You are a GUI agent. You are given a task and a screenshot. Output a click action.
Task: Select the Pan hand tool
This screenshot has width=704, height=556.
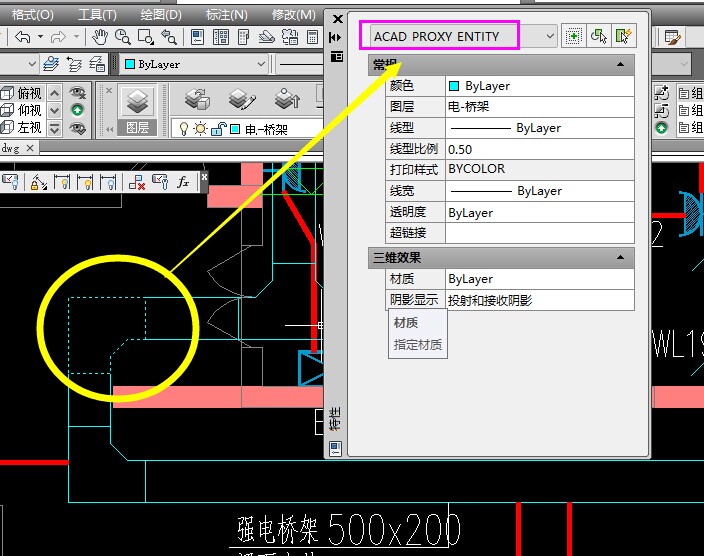tap(100, 37)
